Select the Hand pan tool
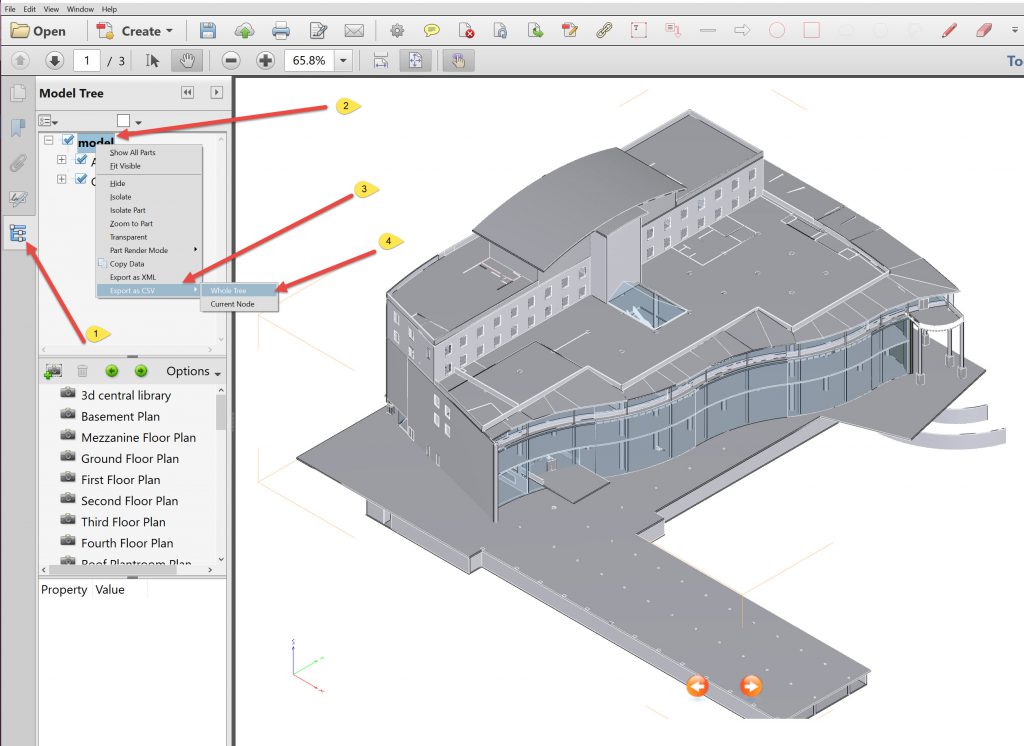 (185, 60)
